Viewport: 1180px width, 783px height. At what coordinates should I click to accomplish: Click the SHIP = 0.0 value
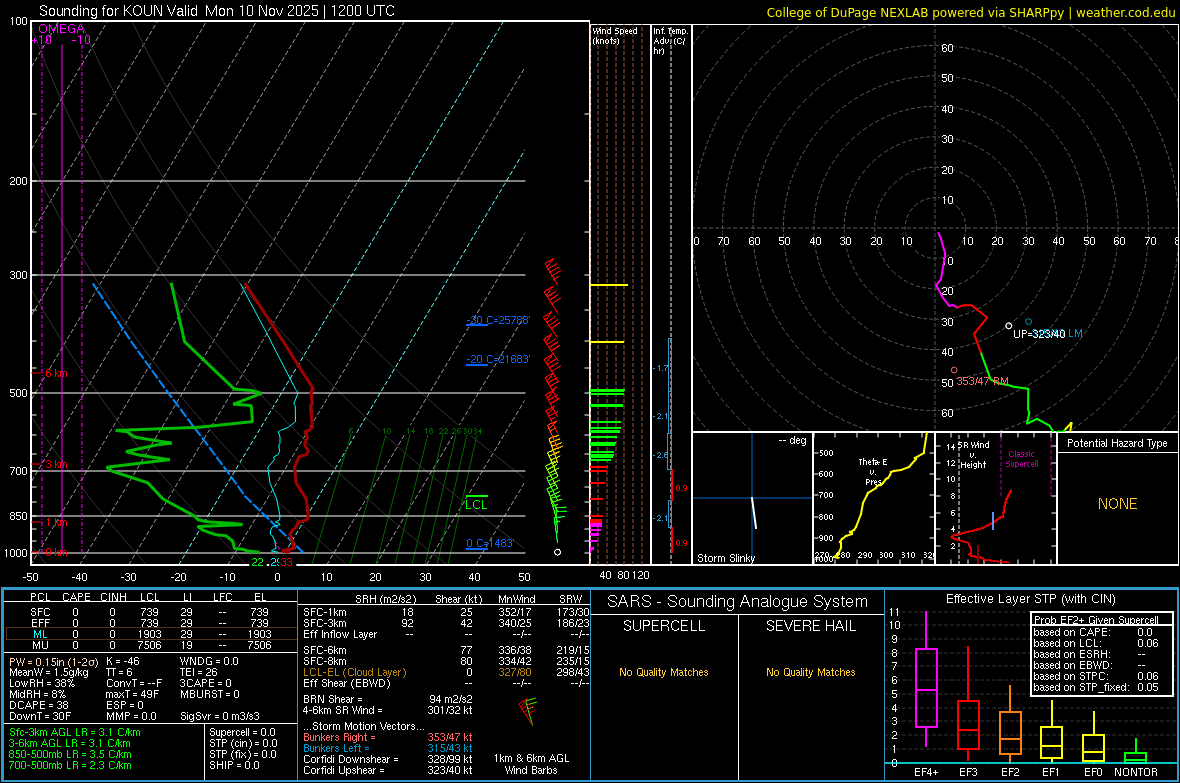tap(234, 765)
